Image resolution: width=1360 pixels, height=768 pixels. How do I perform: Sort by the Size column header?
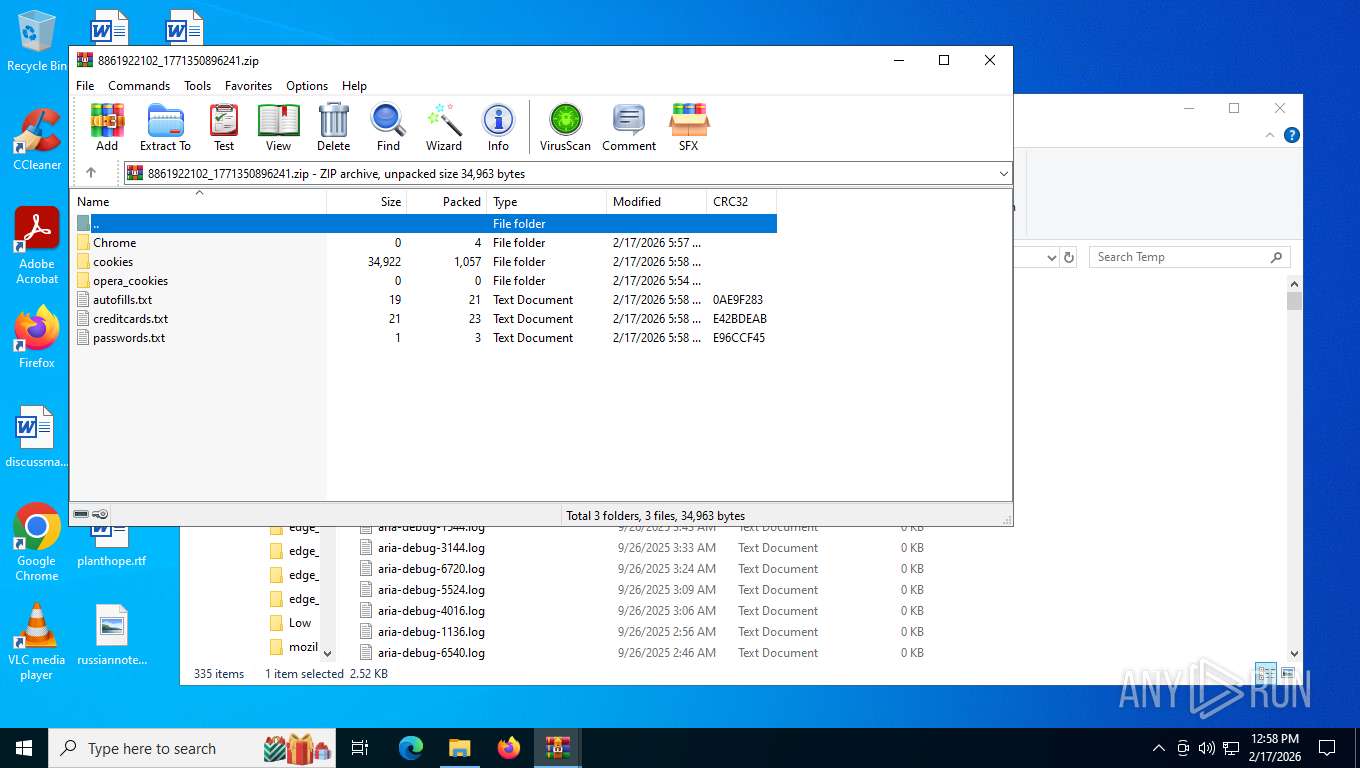click(366, 202)
